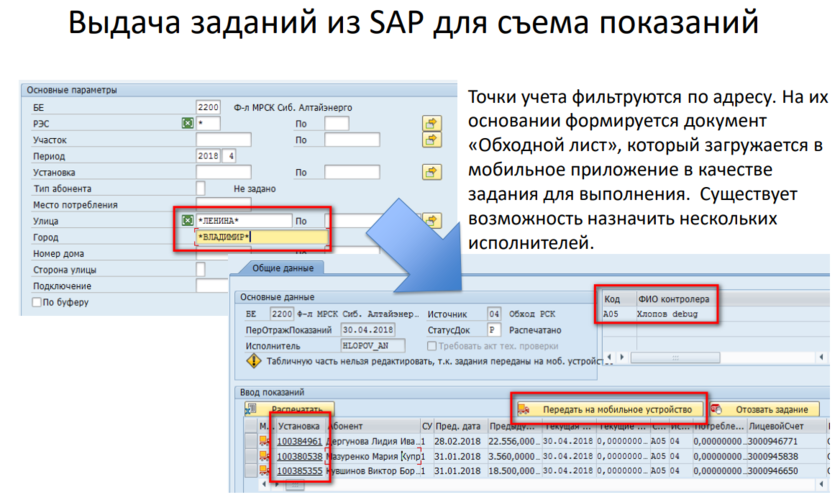Open multiple selection for РЭС row

[x=431, y=123]
